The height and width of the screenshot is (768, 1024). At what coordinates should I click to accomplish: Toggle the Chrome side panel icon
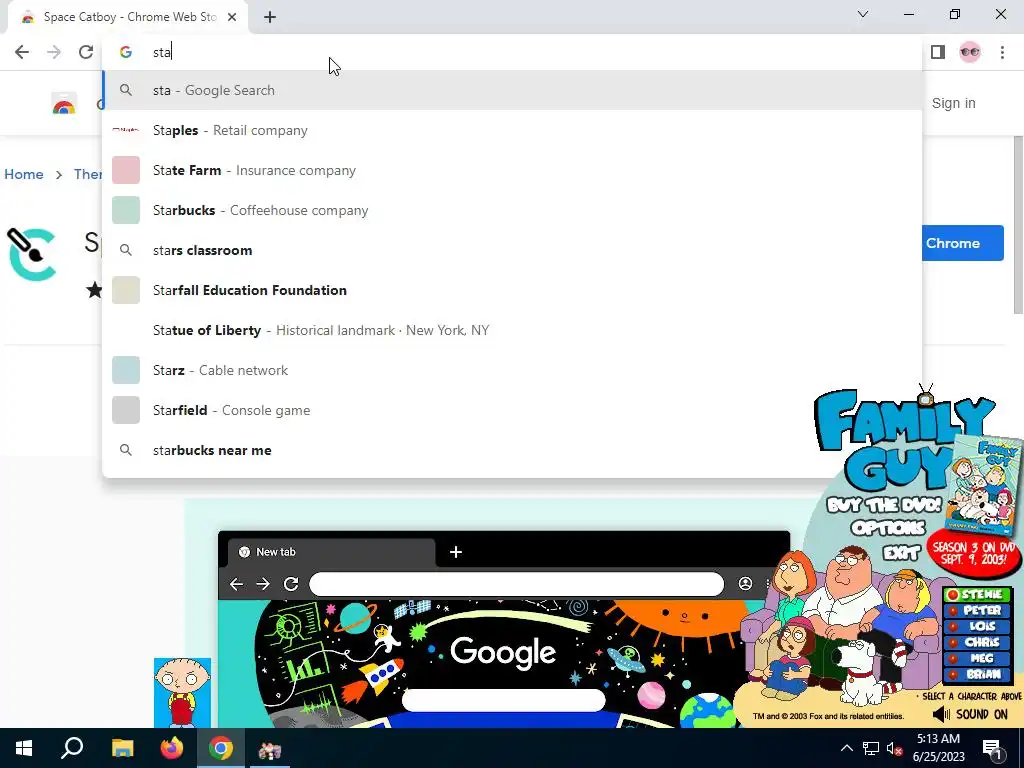[x=938, y=52]
